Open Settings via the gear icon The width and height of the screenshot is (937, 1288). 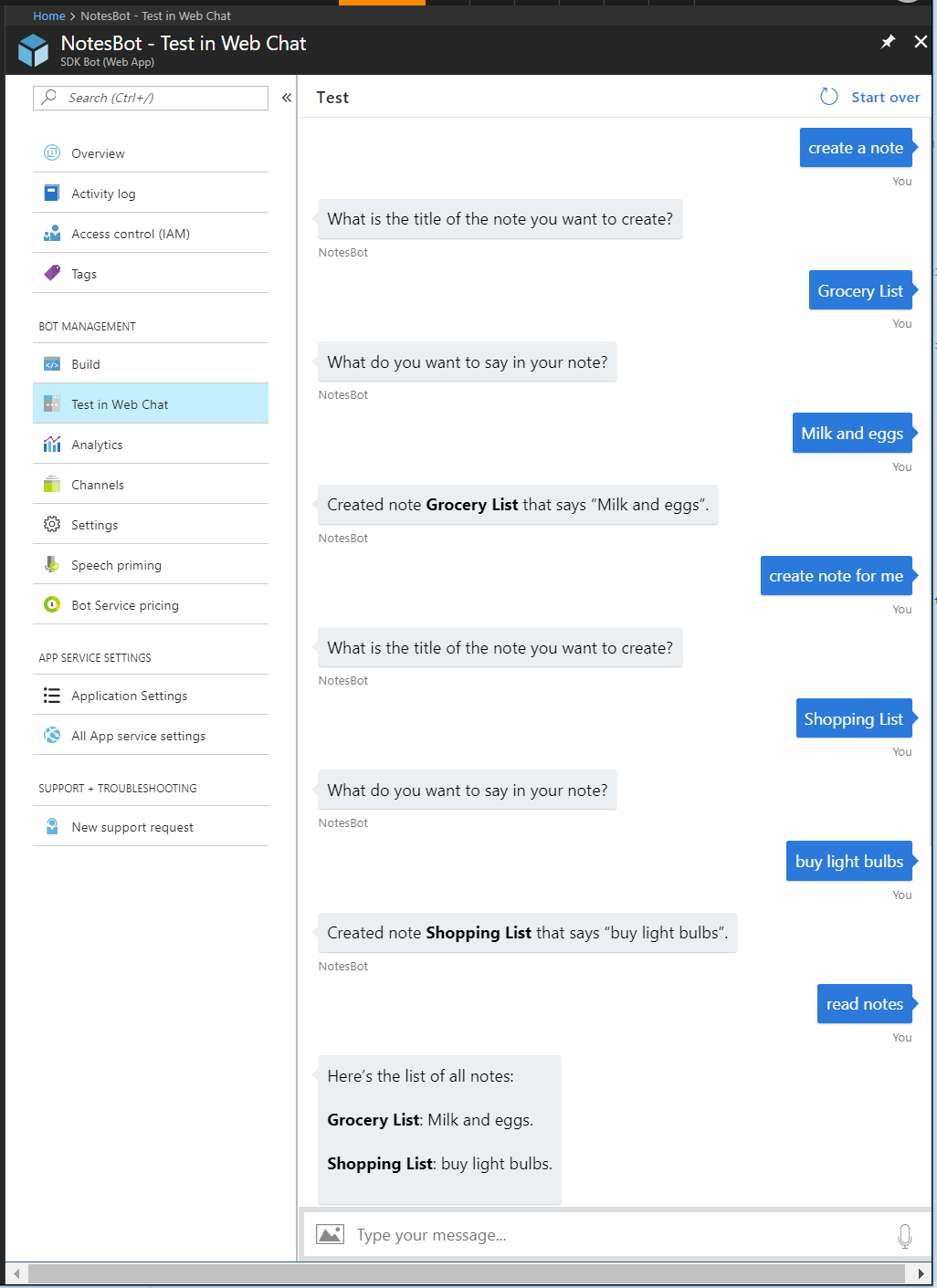coord(52,524)
